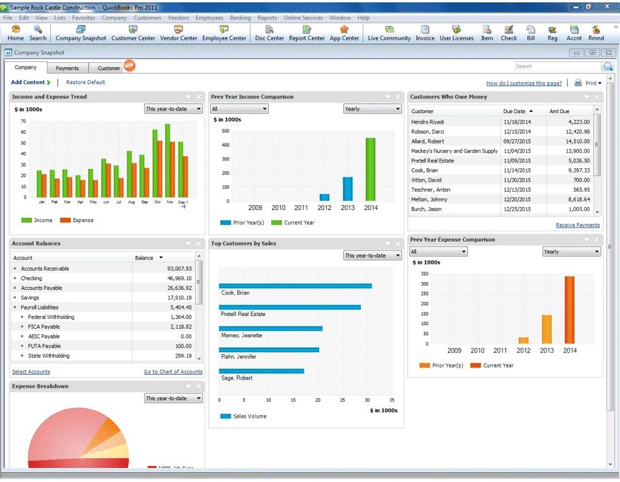This screenshot has height=482, width=620.
Task: Open Income and Expense Trend period dropdown
Action: coord(174,109)
